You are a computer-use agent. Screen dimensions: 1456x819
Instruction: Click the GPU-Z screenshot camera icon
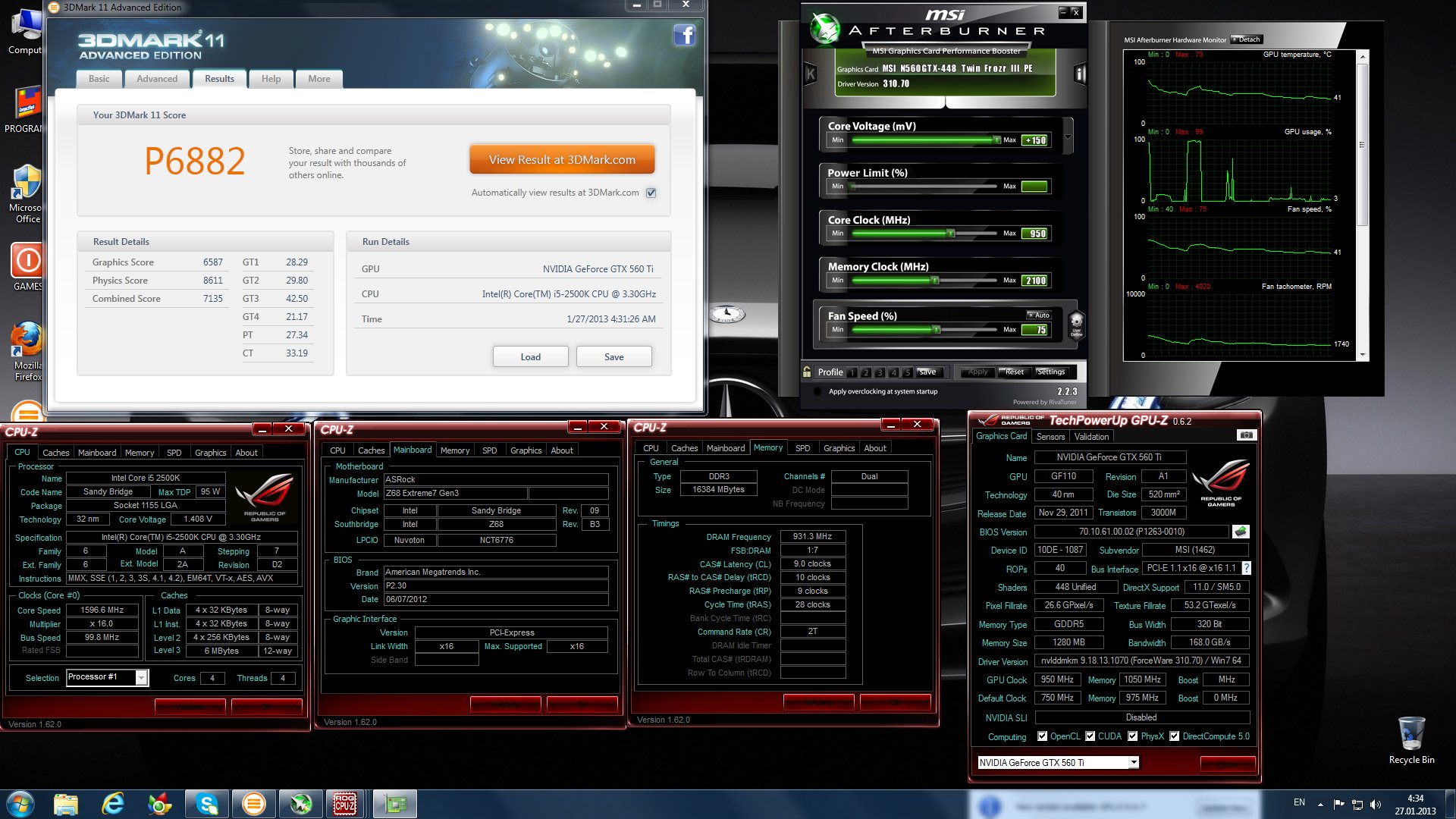[1246, 435]
